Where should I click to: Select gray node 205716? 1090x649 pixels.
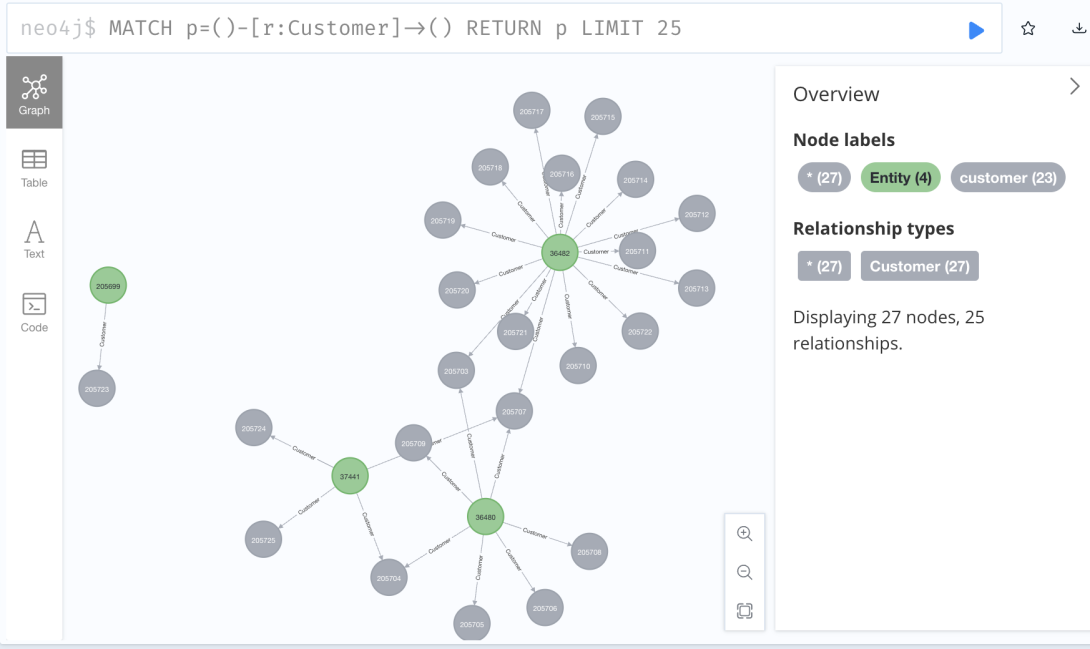pyautogui.click(x=562, y=174)
